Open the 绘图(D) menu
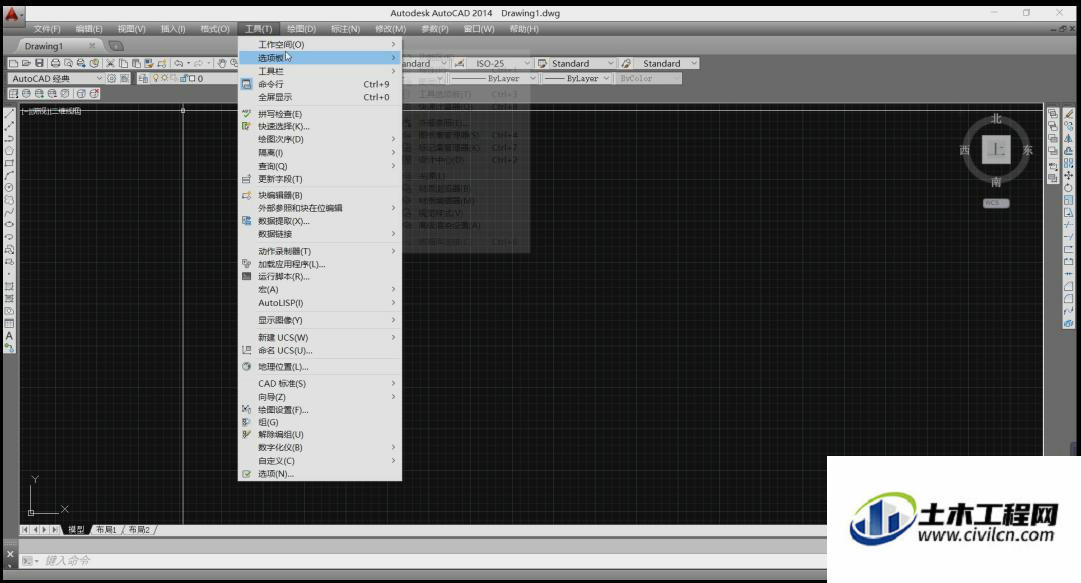 (301, 29)
